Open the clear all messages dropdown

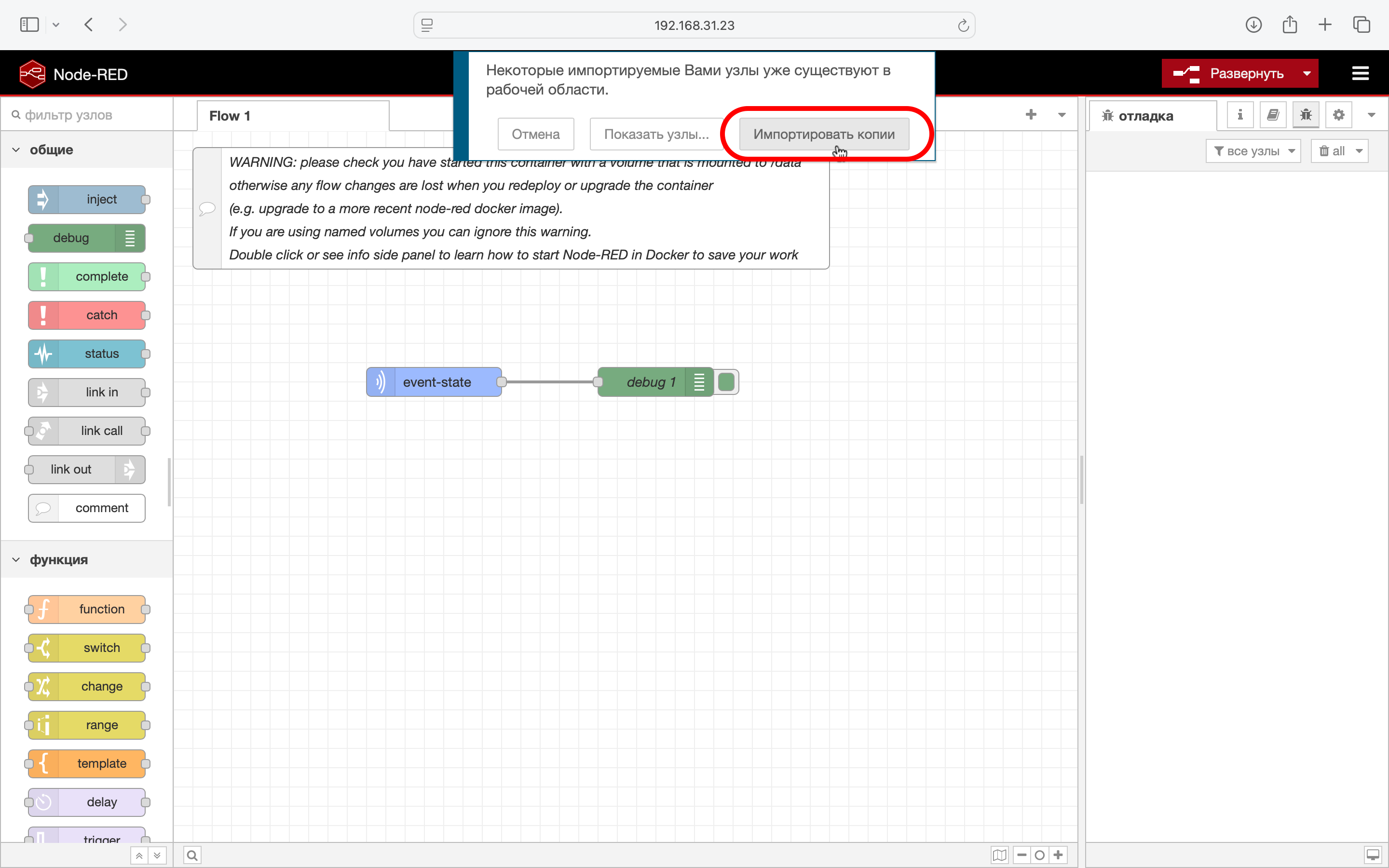pos(1359,151)
